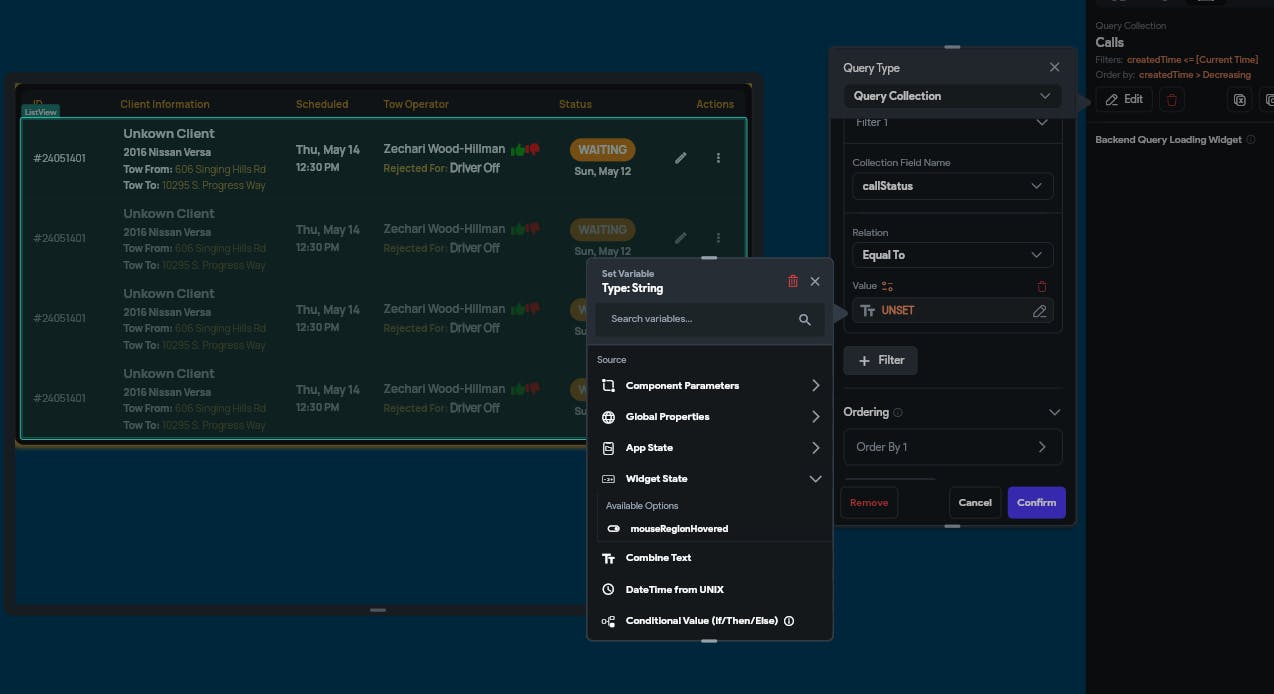Expand the Component Parameters chevron

(x=815, y=386)
